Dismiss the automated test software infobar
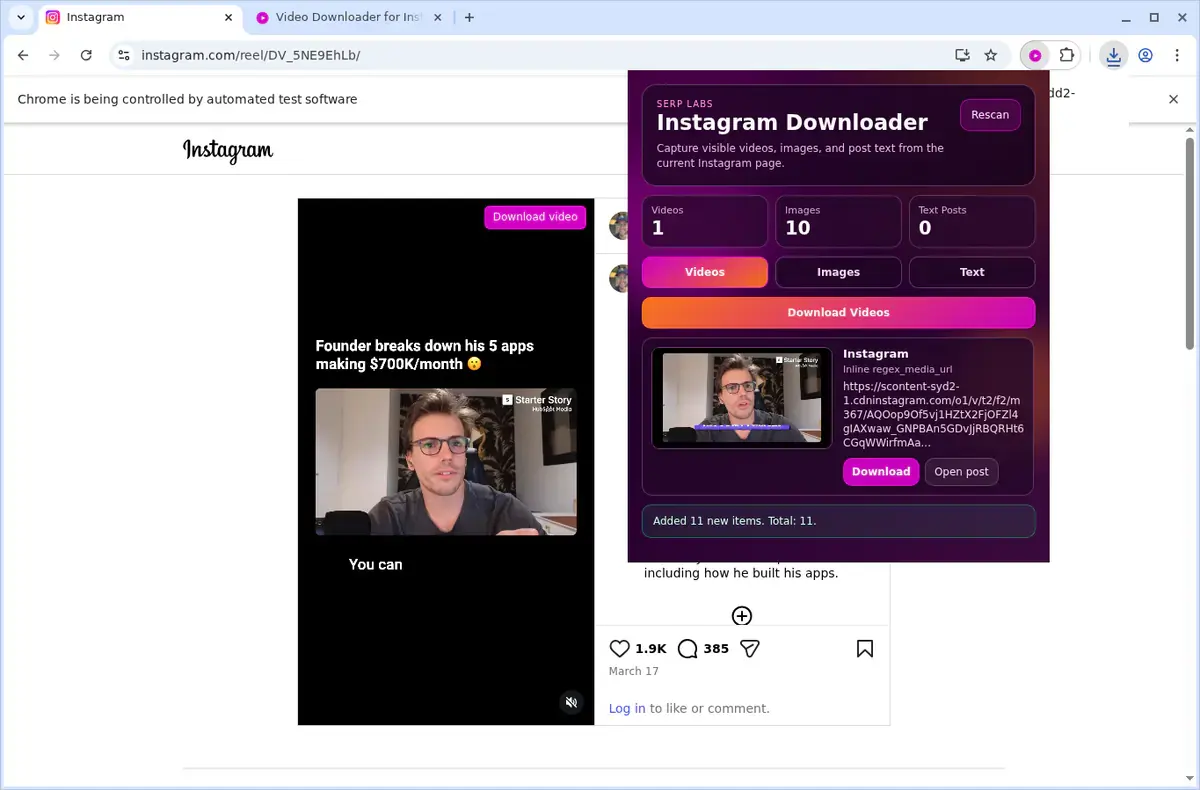 [x=1174, y=99]
